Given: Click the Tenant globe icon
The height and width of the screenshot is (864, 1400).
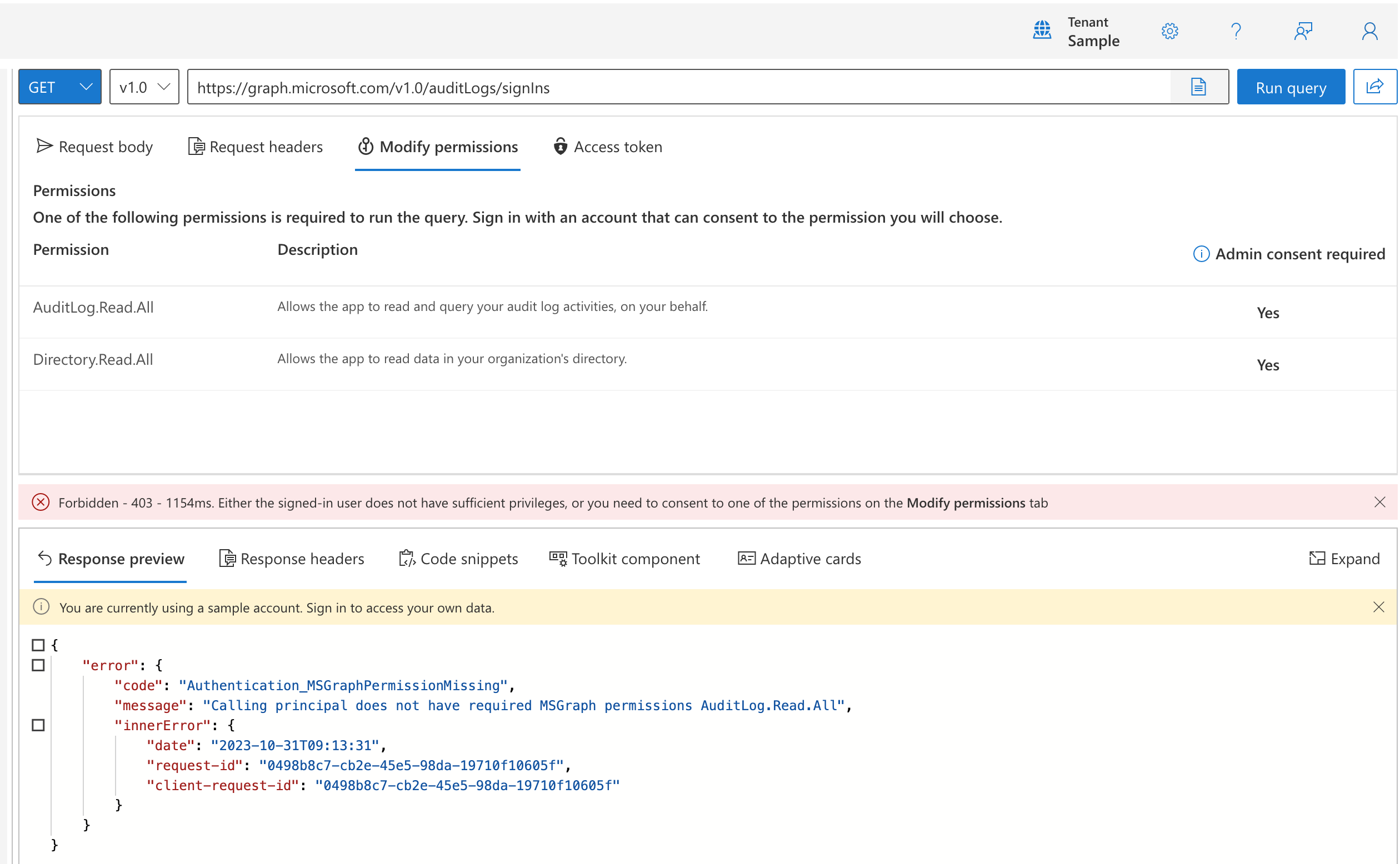Looking at the screenshot, I should (x=1042, y=30).
